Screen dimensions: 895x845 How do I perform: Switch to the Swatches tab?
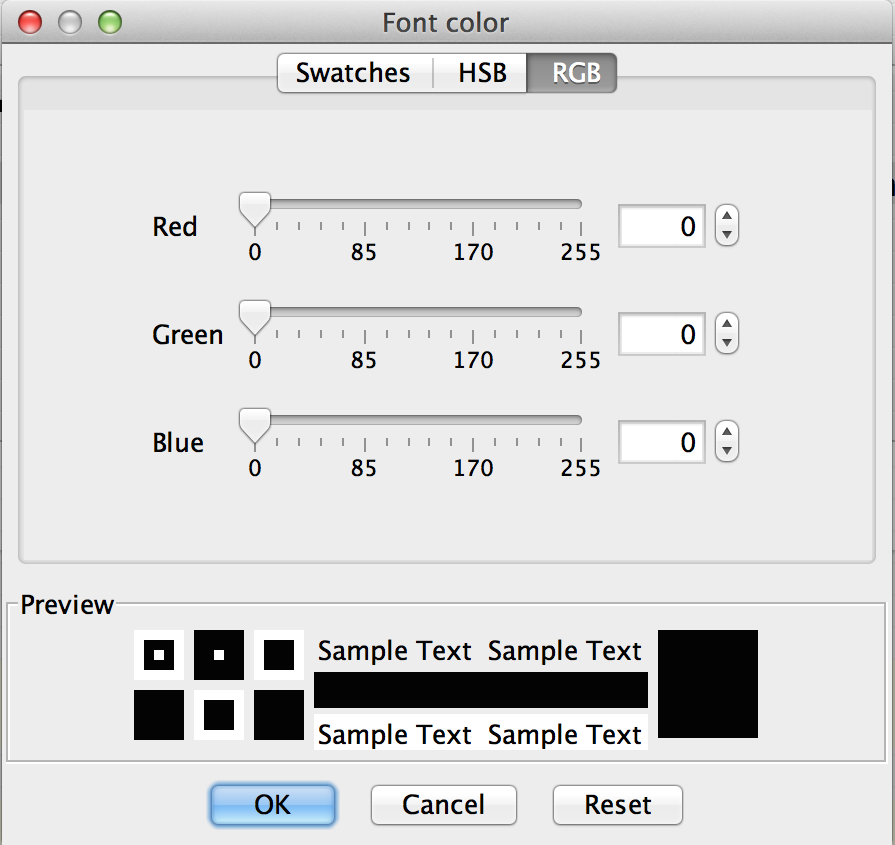[353, 73]
